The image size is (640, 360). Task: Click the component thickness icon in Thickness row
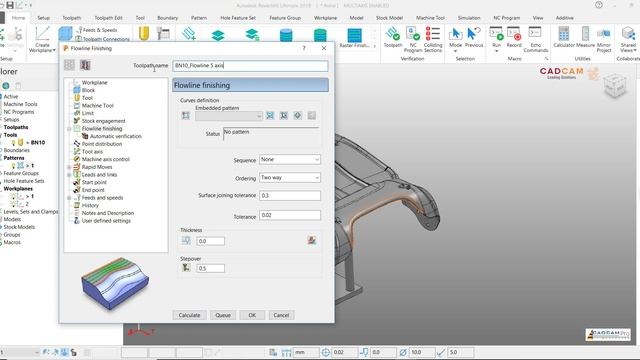click(x=311, y=240)
